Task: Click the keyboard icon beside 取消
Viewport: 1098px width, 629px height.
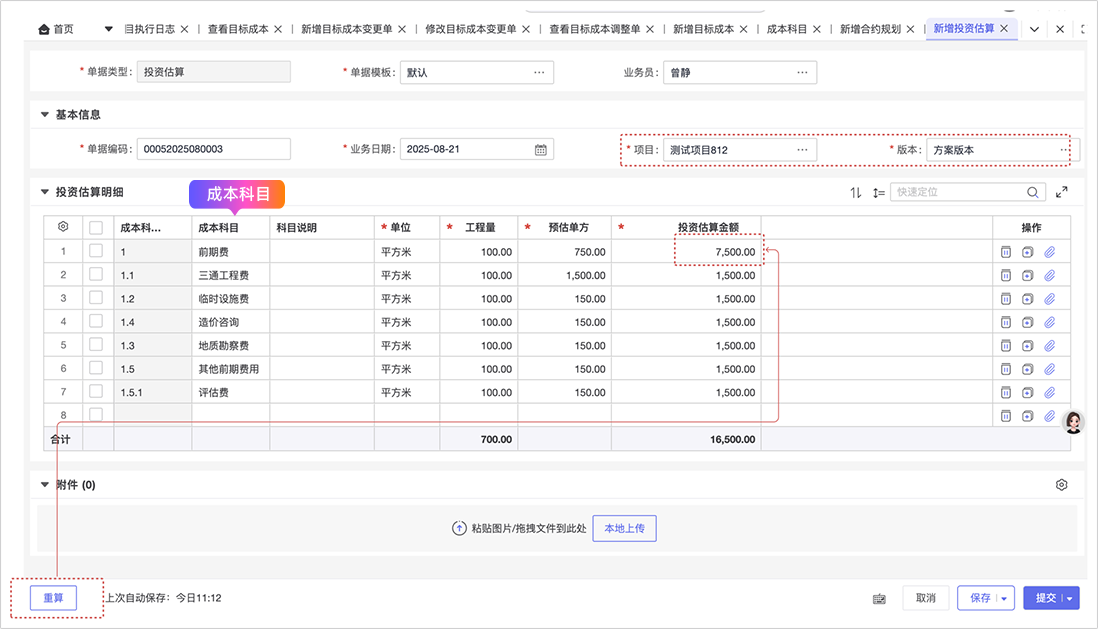Action: (879, 598)
